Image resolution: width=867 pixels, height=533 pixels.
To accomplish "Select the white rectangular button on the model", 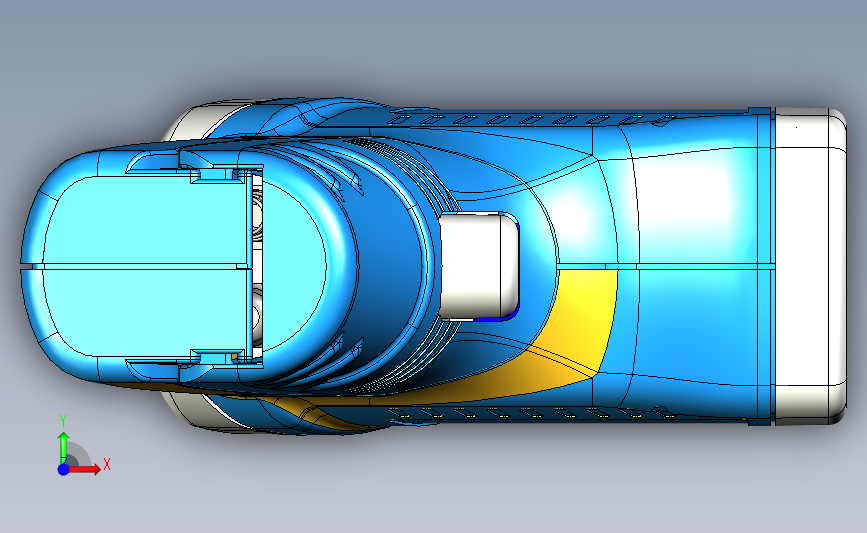I will [x=479, y=267].
